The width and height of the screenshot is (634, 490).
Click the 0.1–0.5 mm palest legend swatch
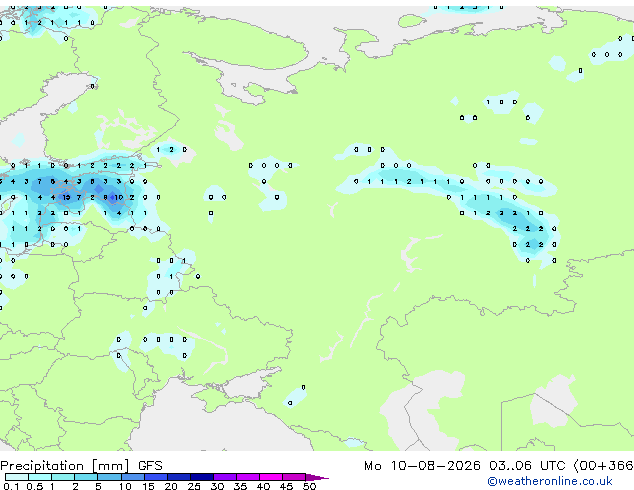coord(17,477)
